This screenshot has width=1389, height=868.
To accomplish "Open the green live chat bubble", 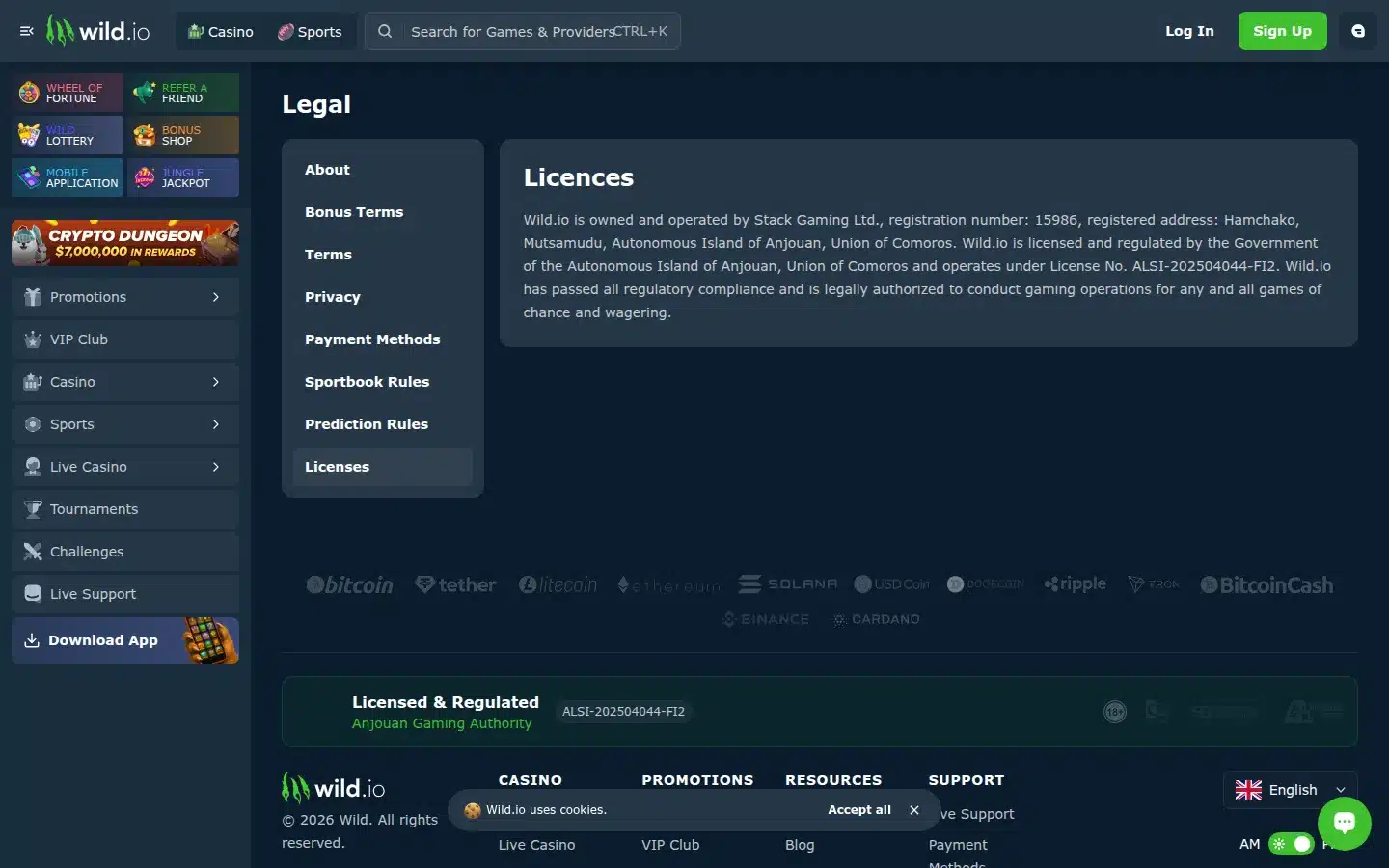I will (1345, 824).
